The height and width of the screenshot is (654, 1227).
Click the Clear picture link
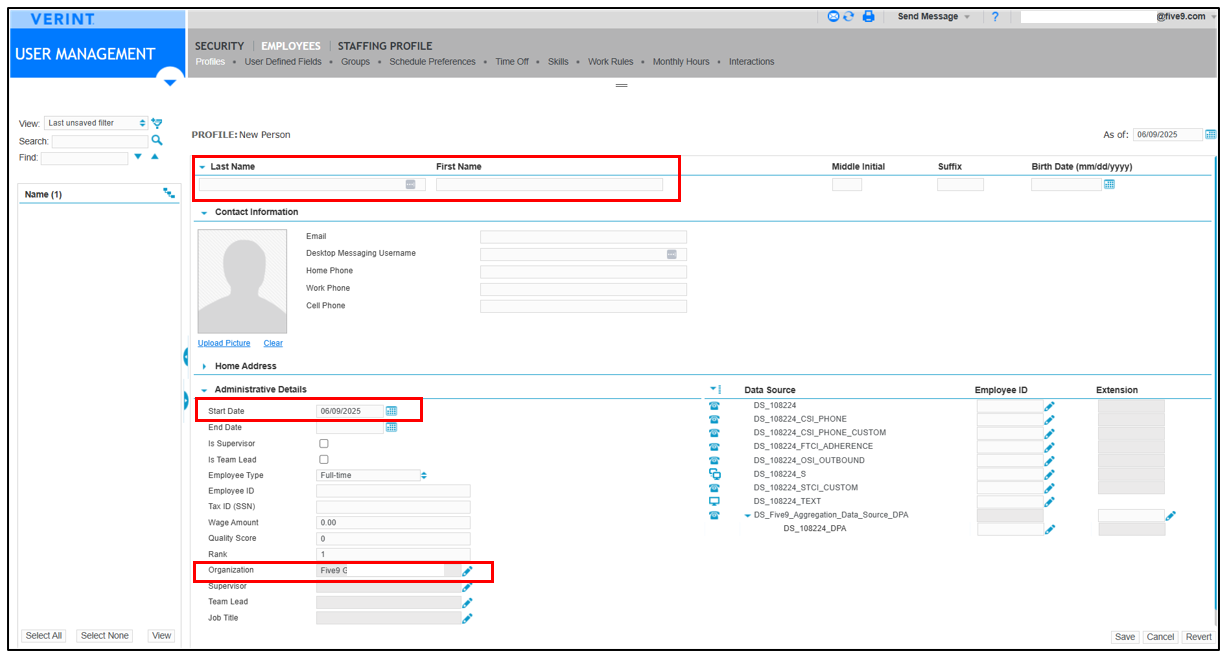(x=273, y=343)
